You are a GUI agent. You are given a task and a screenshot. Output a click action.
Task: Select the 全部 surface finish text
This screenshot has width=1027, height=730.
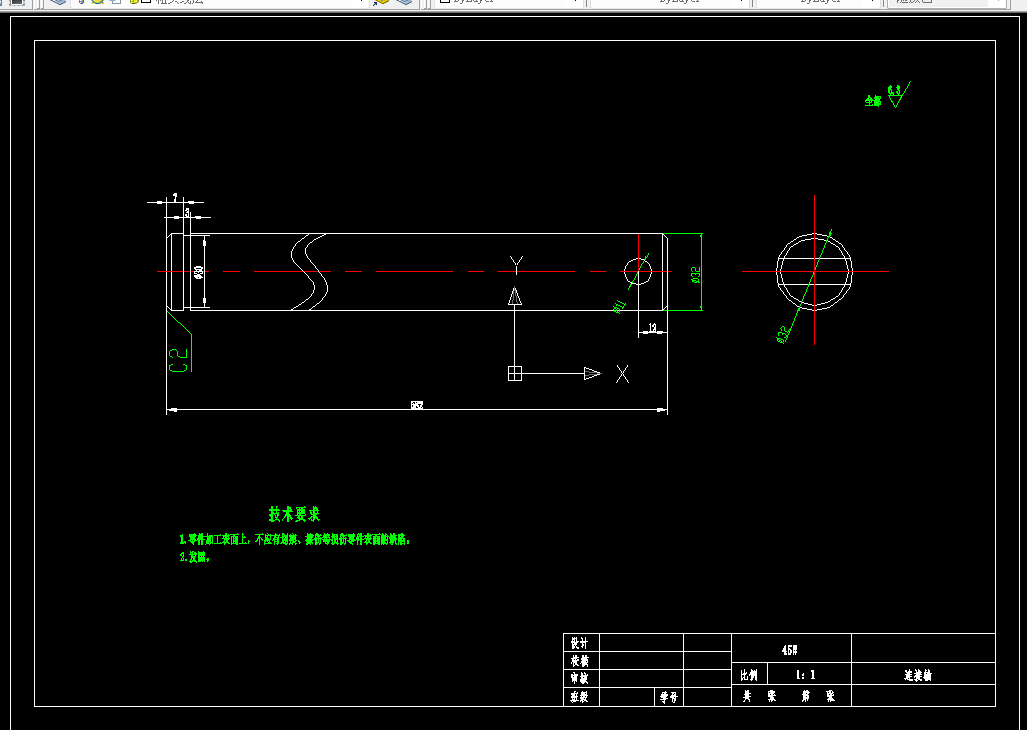point(873,101)
